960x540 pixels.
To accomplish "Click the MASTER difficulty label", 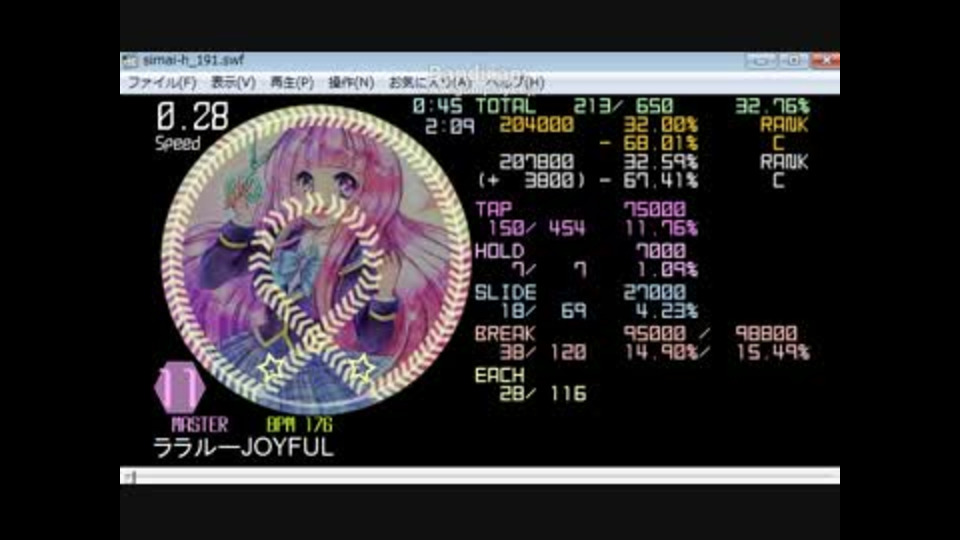I will tap(199, 424).
